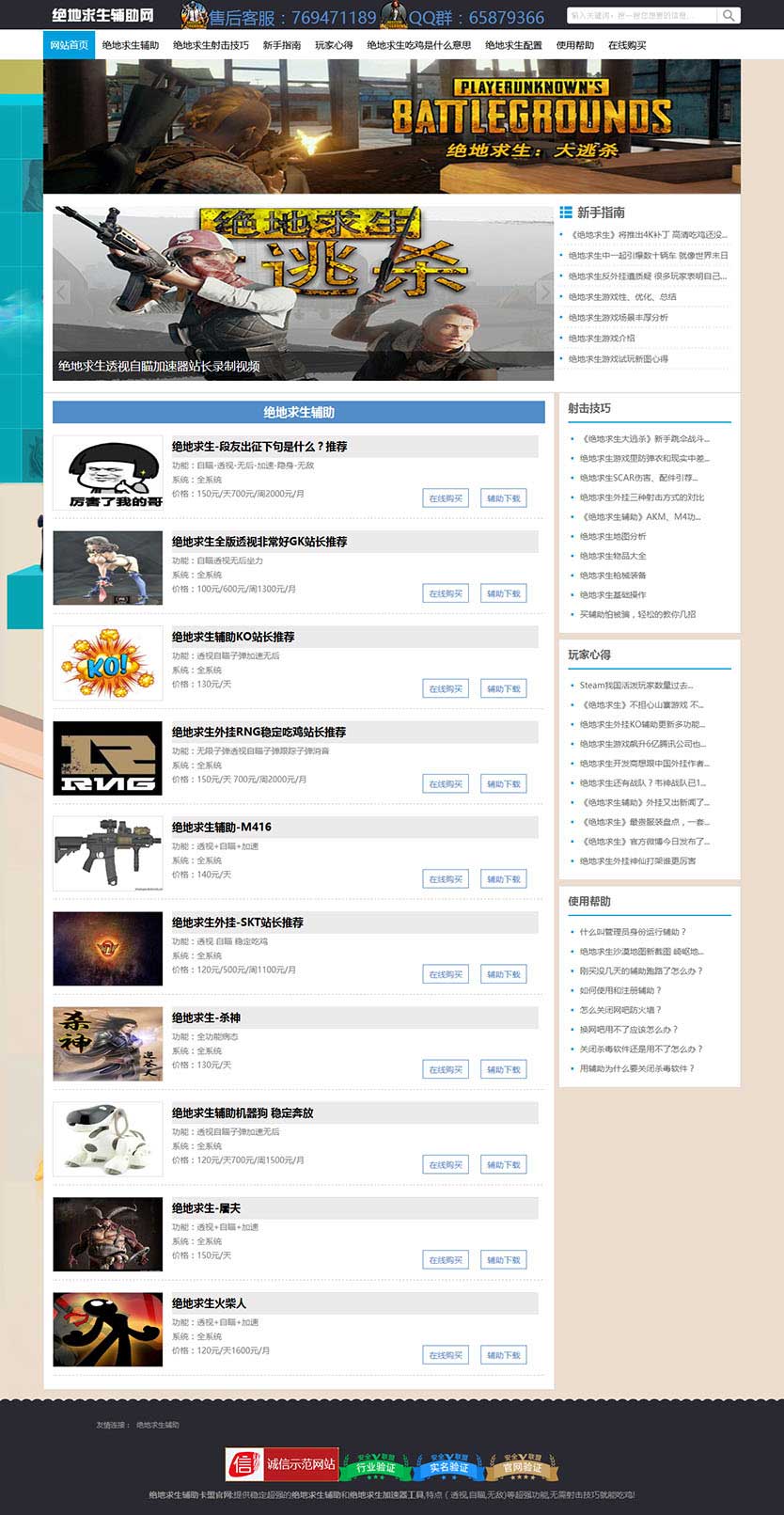Open article Steam我国活泼玩家数量过去

(636, 686)
